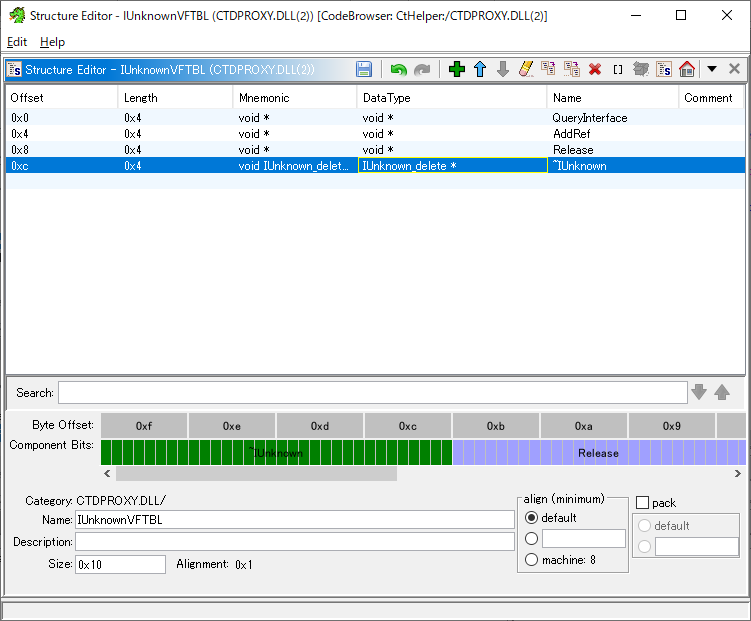The image size is (751, 621).
Task: Select the Release name cell
Action: click(x=613, y=150)
